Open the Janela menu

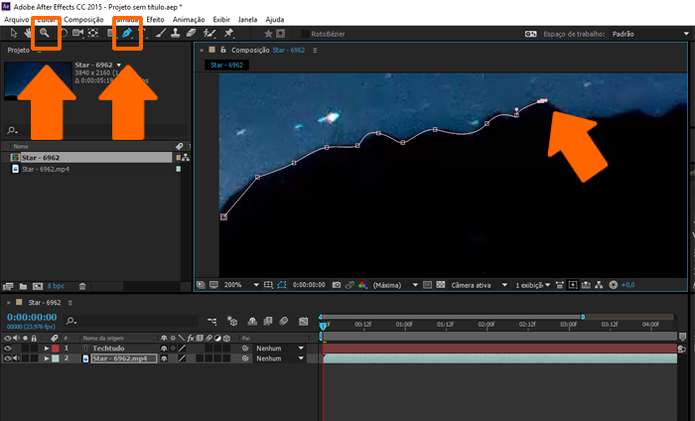[247, 19]
